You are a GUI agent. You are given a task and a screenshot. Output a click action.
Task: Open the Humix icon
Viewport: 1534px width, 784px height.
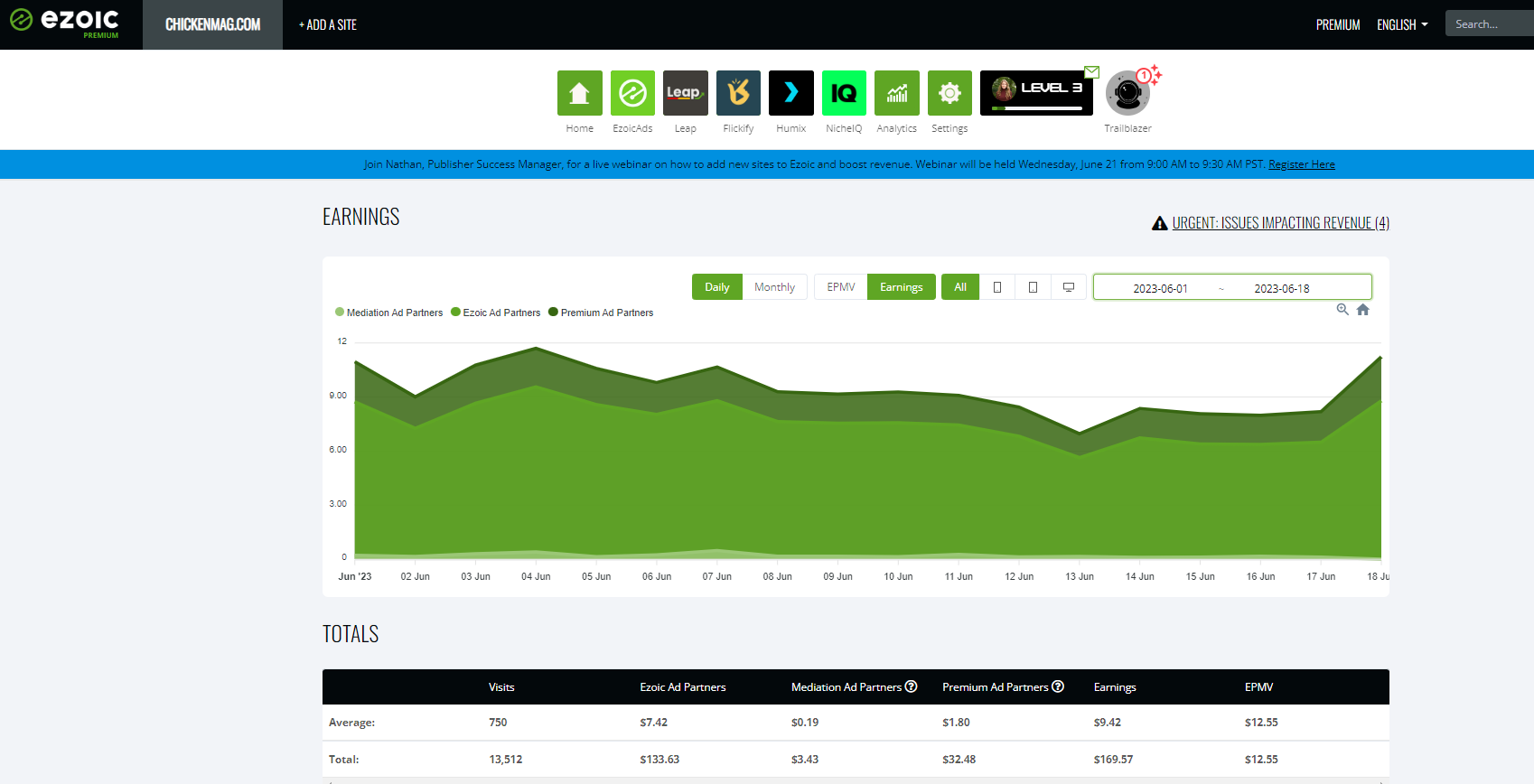(x=791, y=93)
